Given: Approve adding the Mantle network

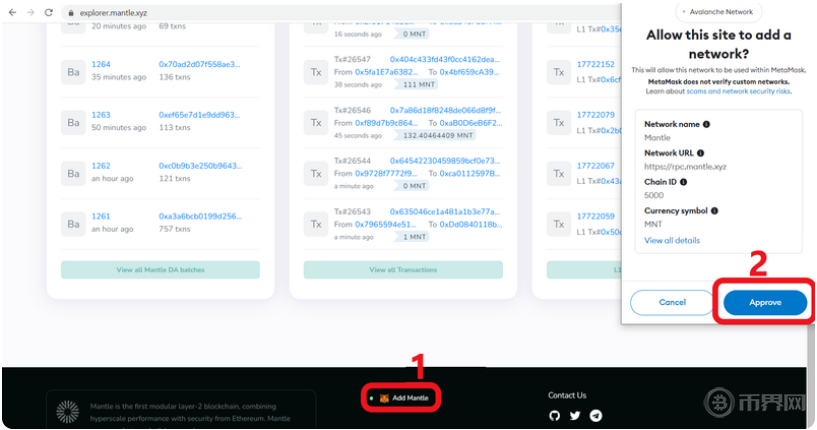Looking at the screenshot, I should click(x=764, y=302).
